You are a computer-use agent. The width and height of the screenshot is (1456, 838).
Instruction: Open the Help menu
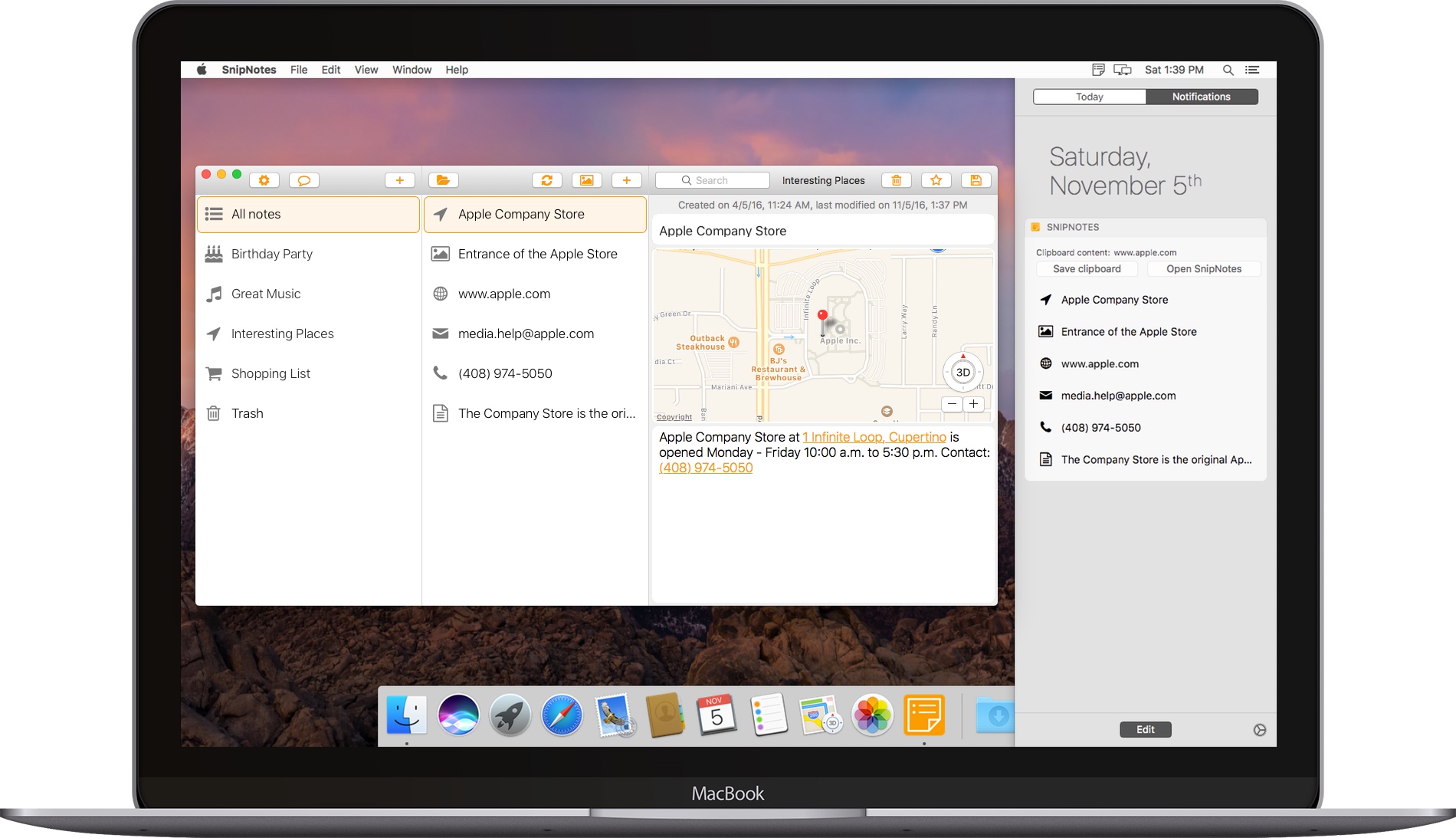pyautogui.click(x=457, y=70)
